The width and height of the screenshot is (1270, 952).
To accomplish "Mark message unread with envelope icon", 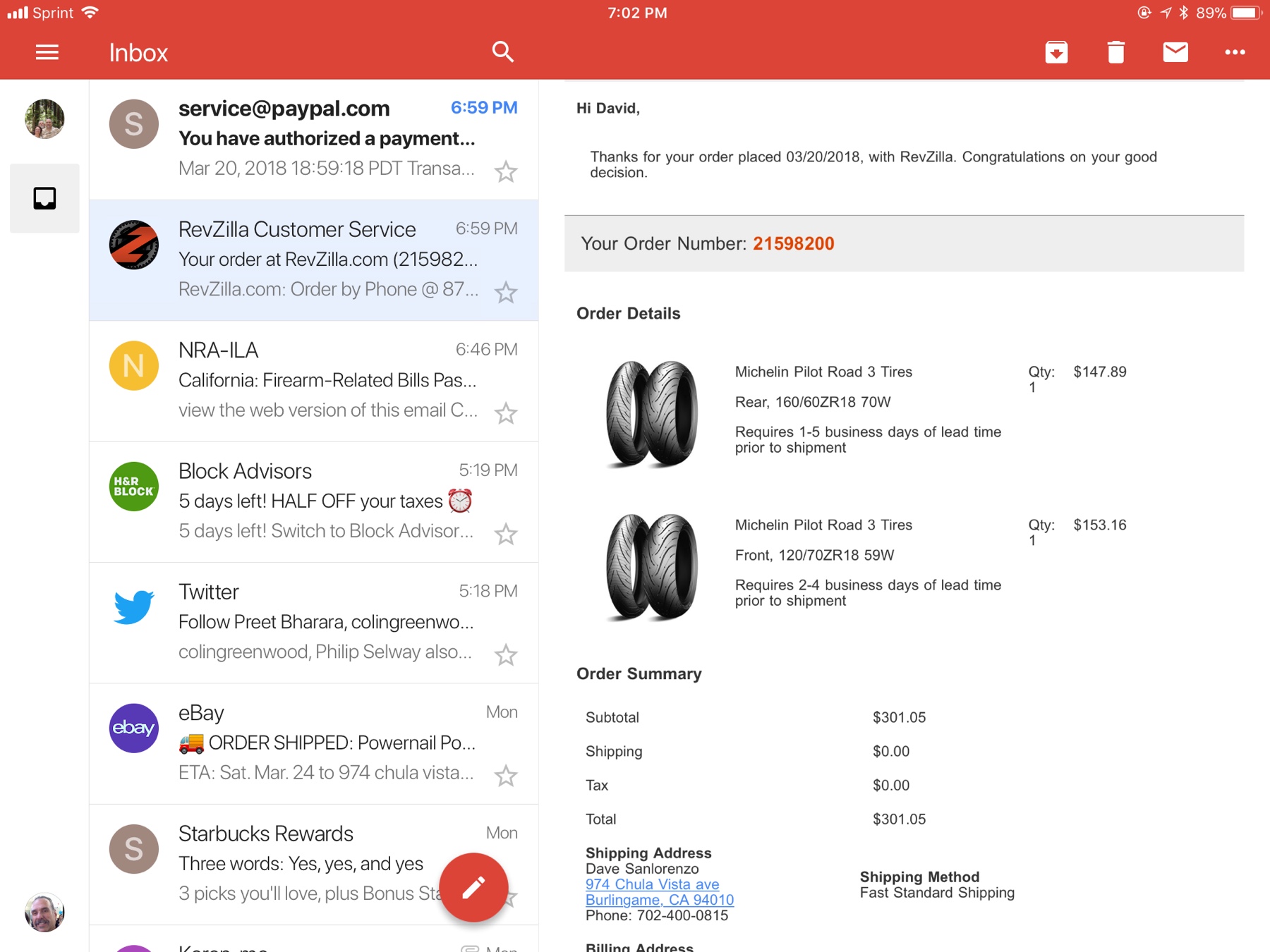I will point(1175,52).
